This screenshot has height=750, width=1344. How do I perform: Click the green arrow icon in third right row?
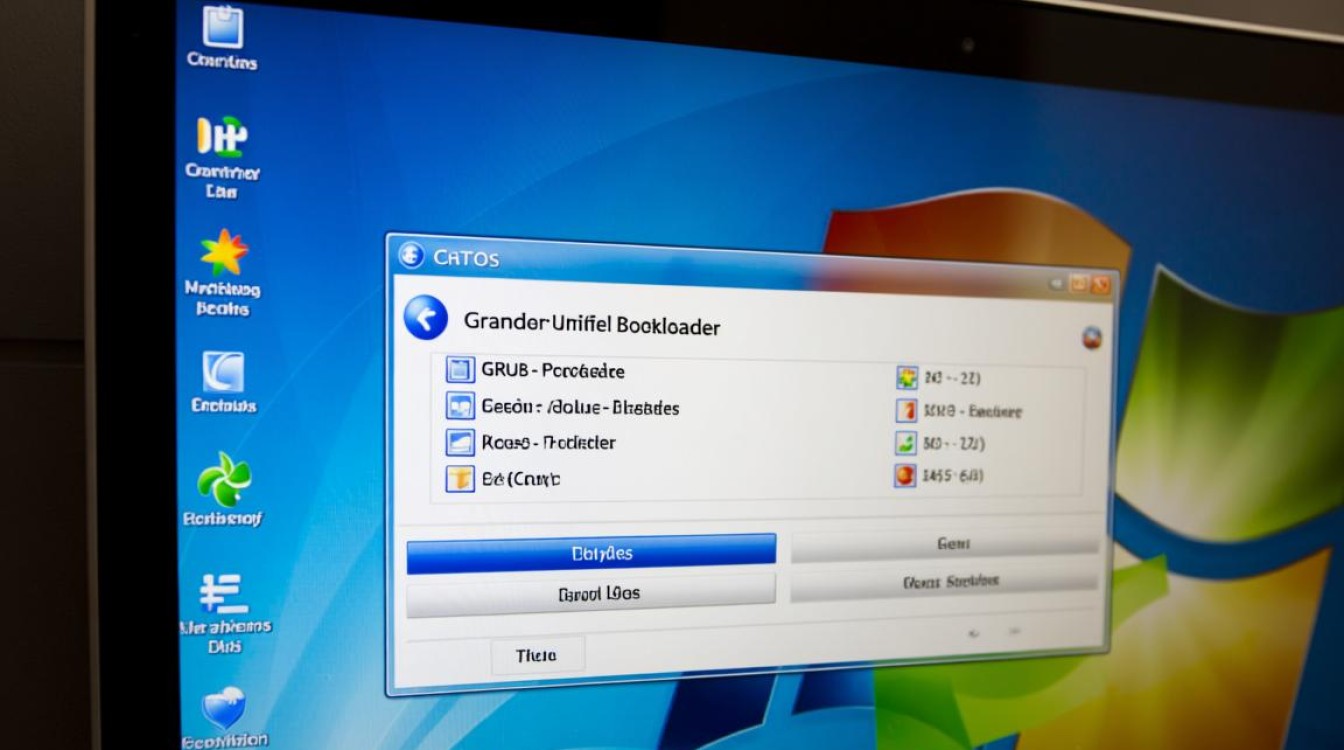tap(906, 443)
